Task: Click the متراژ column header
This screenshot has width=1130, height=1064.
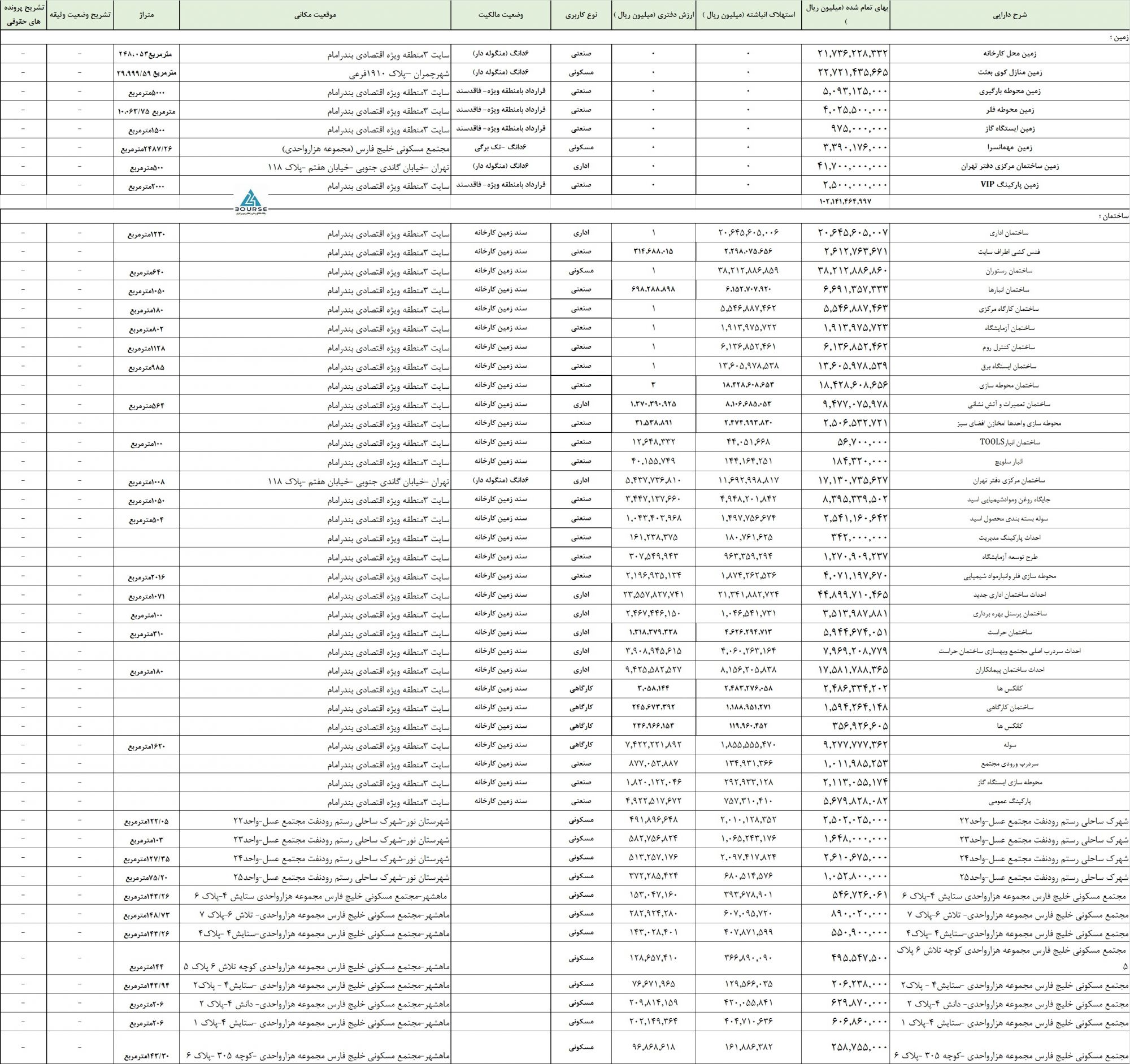Action: (146, 15)
